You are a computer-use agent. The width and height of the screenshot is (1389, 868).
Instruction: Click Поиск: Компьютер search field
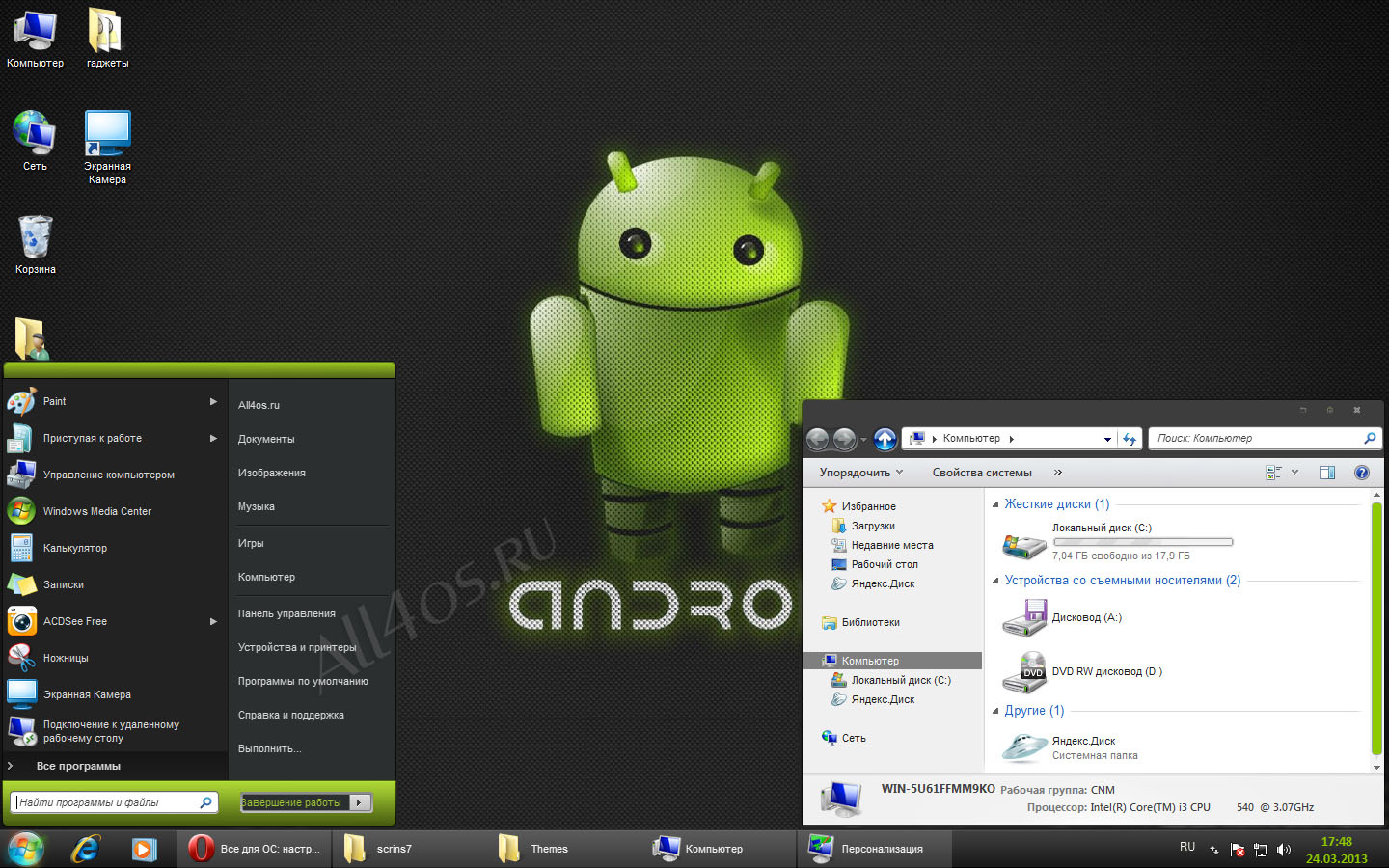click(1266, 439)
